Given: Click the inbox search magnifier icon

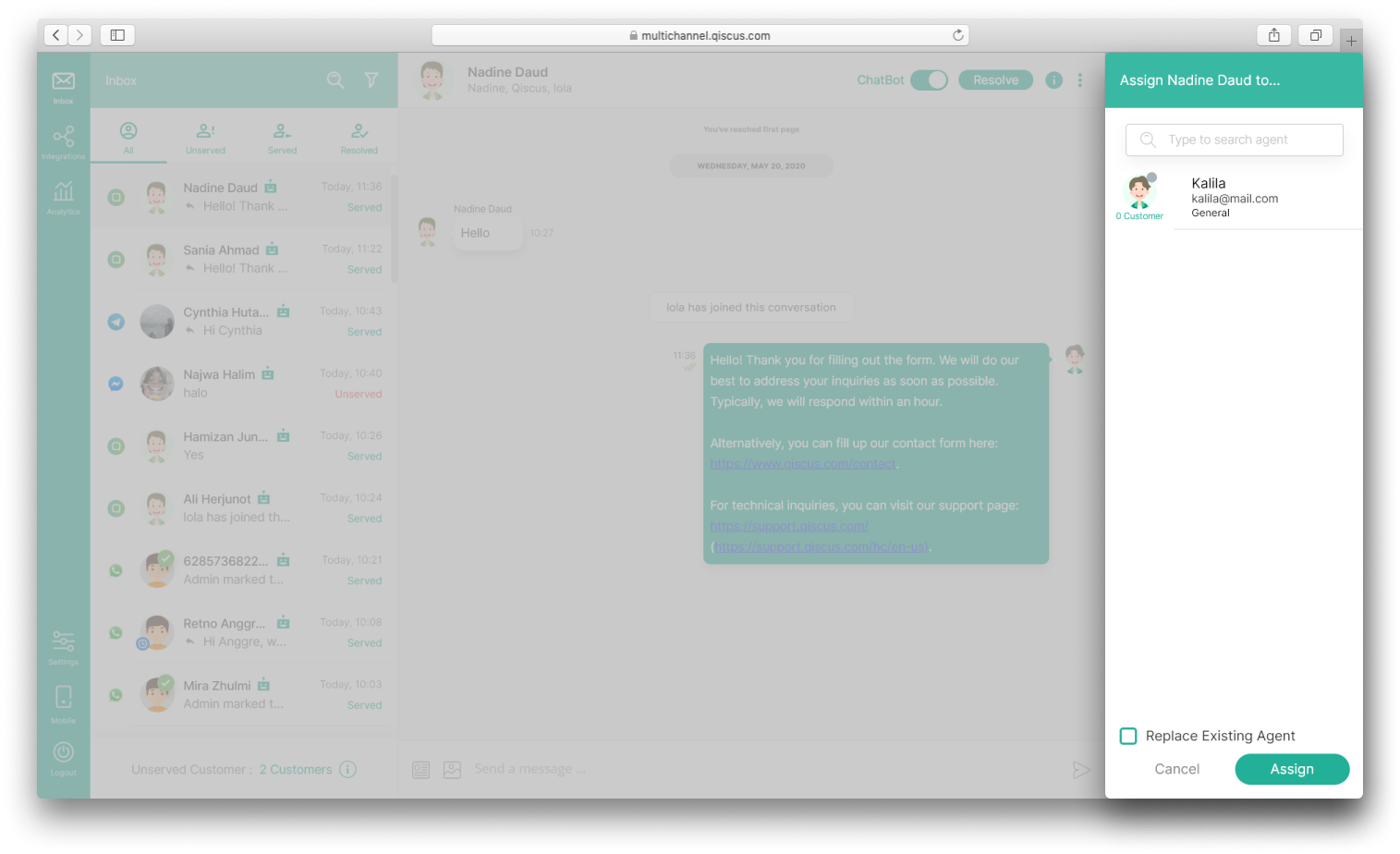Looking at the screenshot, I should [x=335, y=80].
